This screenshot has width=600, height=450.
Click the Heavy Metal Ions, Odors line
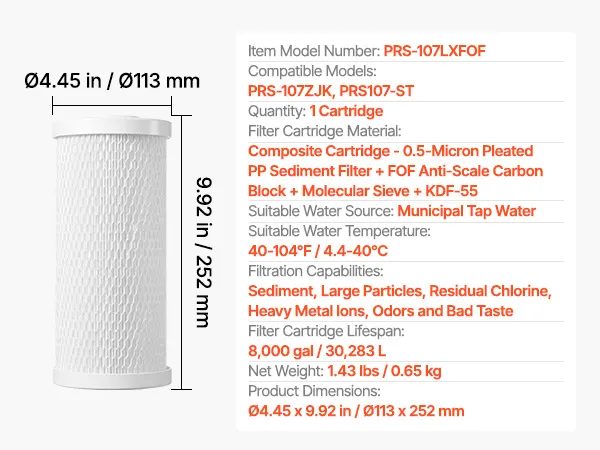[381, 311]
